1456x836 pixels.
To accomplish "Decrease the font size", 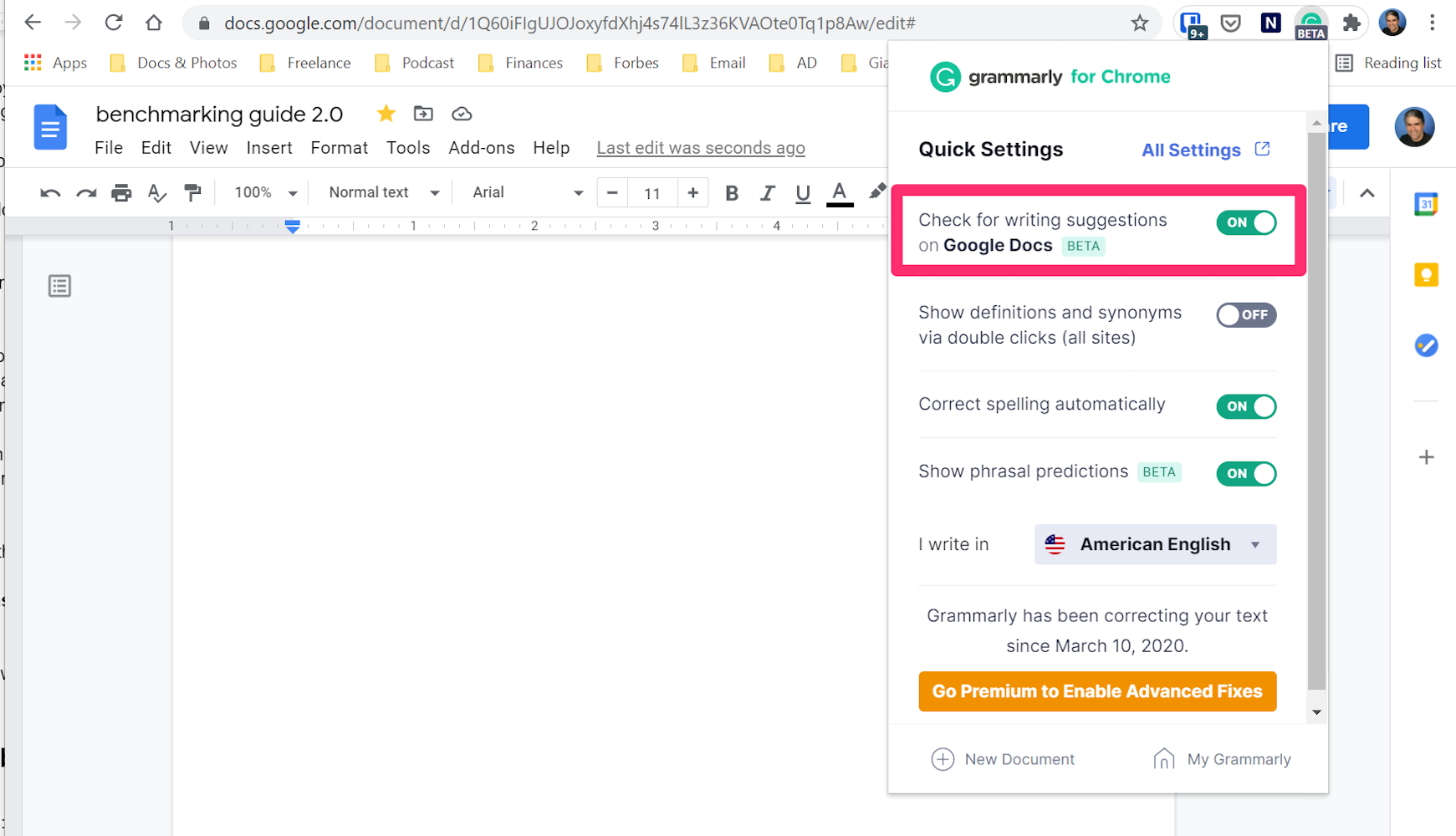I will pyautogui.click(x=612, y=193).
